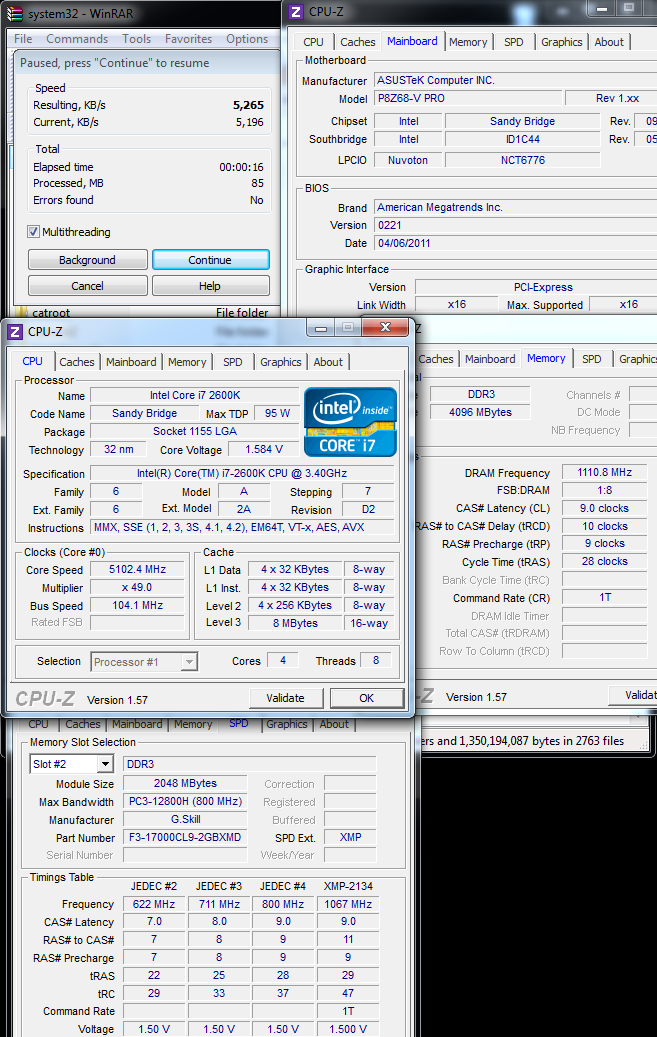Click Validate in front CPU-Z window
The width and height of the screenshot is (657, 1037).
point(286,698)
